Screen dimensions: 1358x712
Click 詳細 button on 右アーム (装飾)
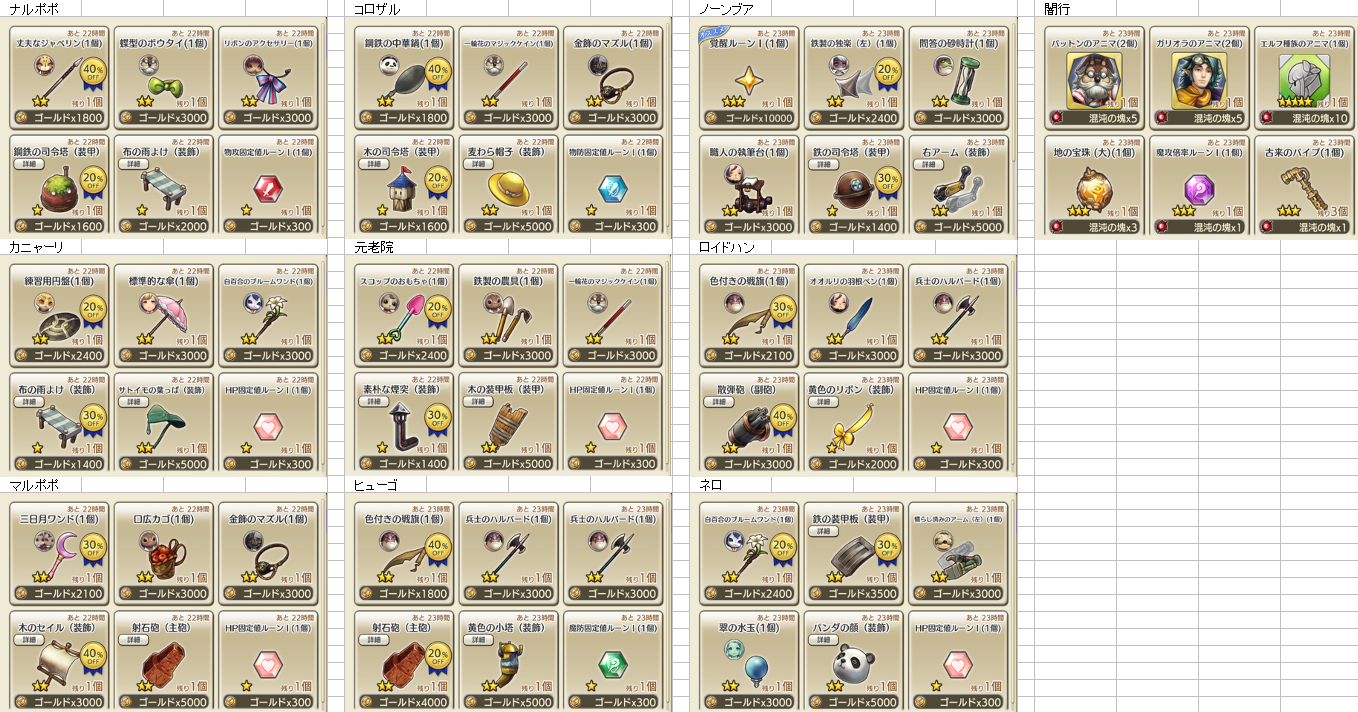926,163
